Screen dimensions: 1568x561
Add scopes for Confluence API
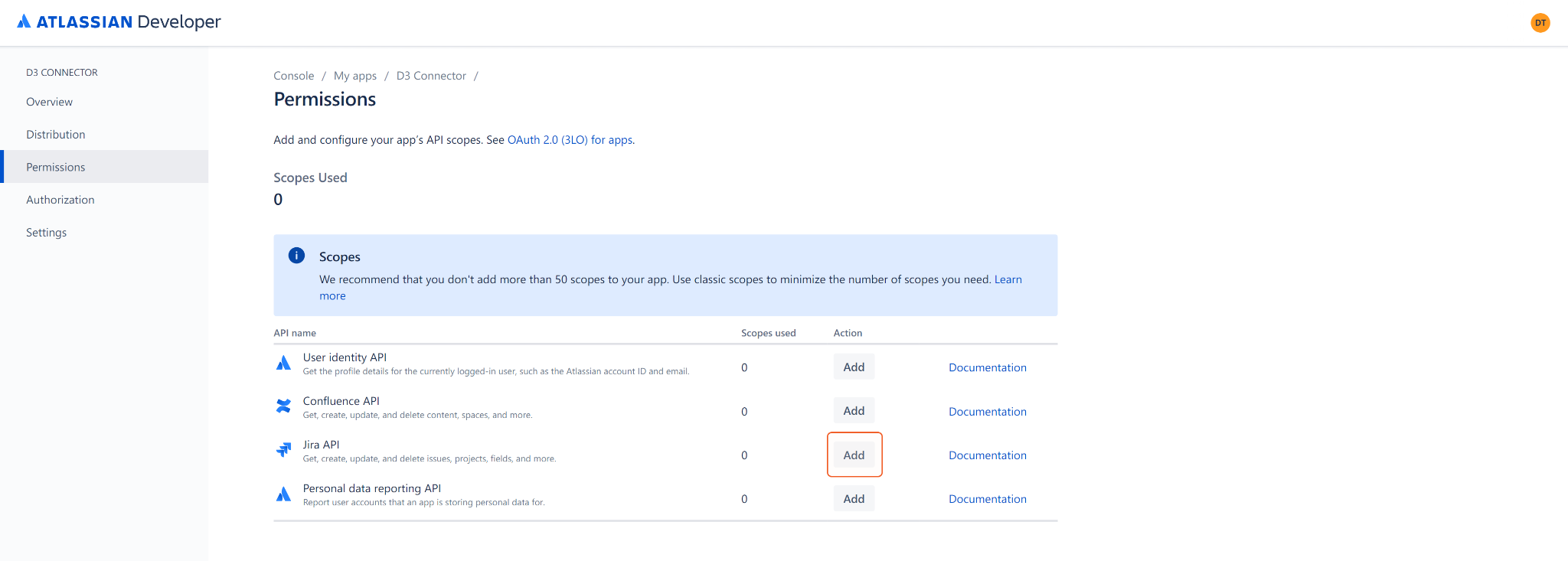click(854, 411)
